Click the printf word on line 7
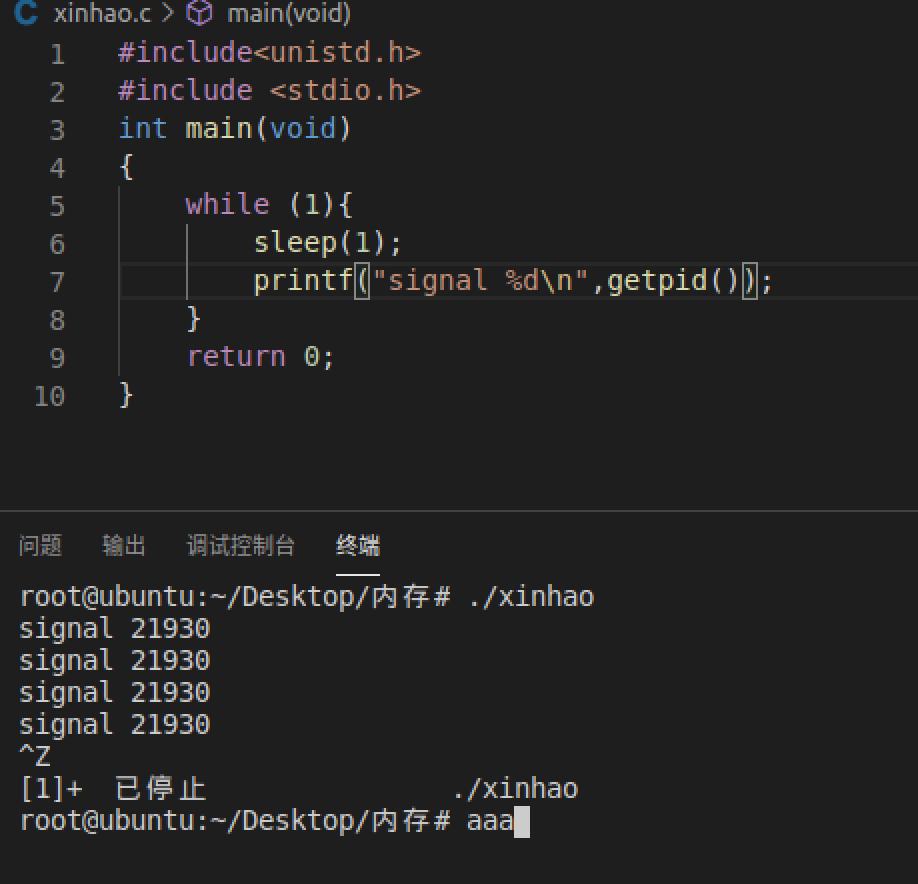The width and height of the screenshot is (918, 884). coord(303,281)
